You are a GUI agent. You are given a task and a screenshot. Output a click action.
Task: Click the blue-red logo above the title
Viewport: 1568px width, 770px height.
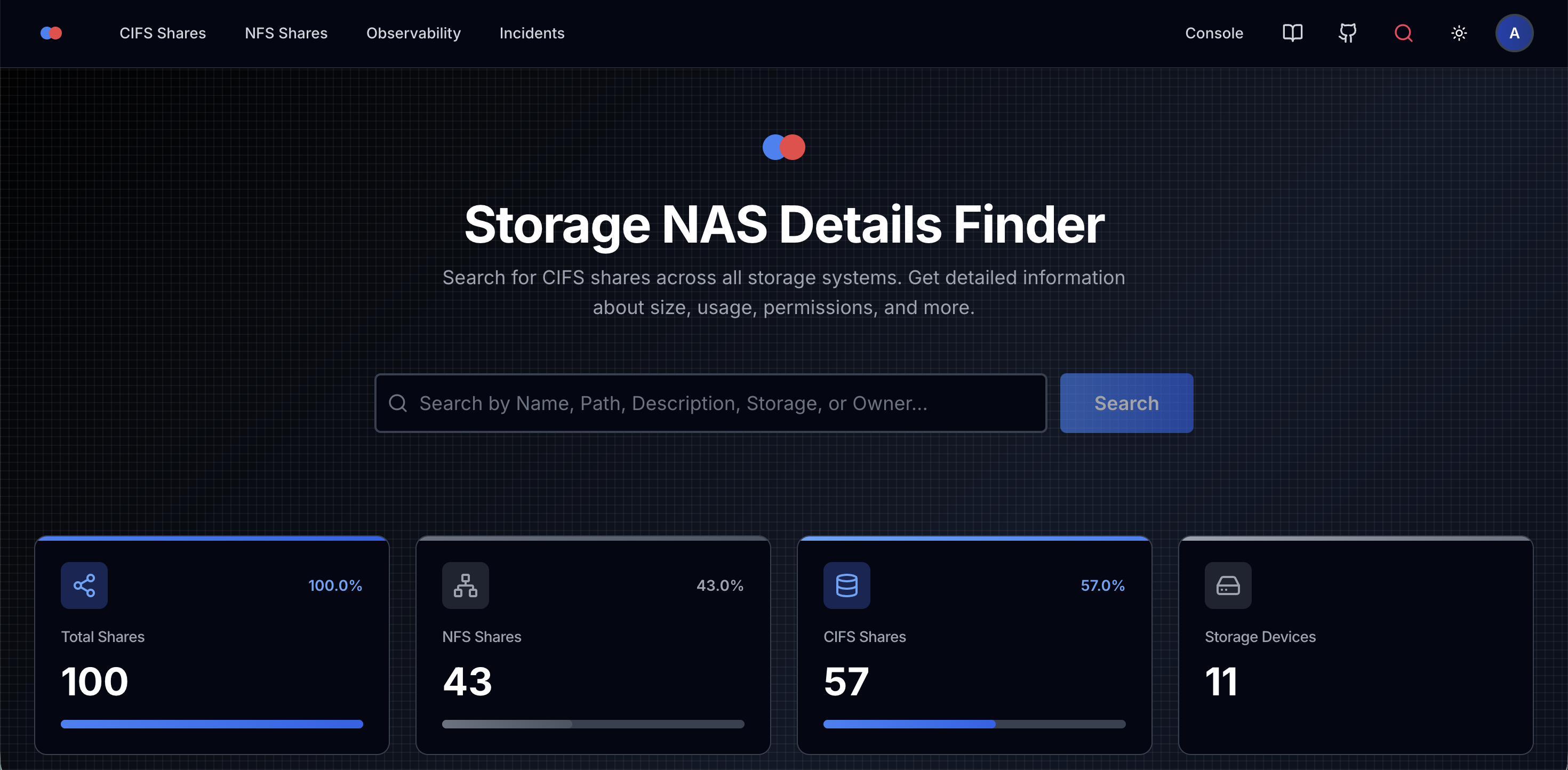coord(783,147)
